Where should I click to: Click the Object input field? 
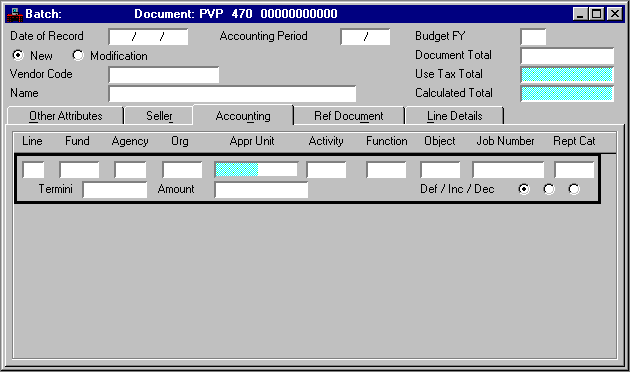(x=440, y=170)
